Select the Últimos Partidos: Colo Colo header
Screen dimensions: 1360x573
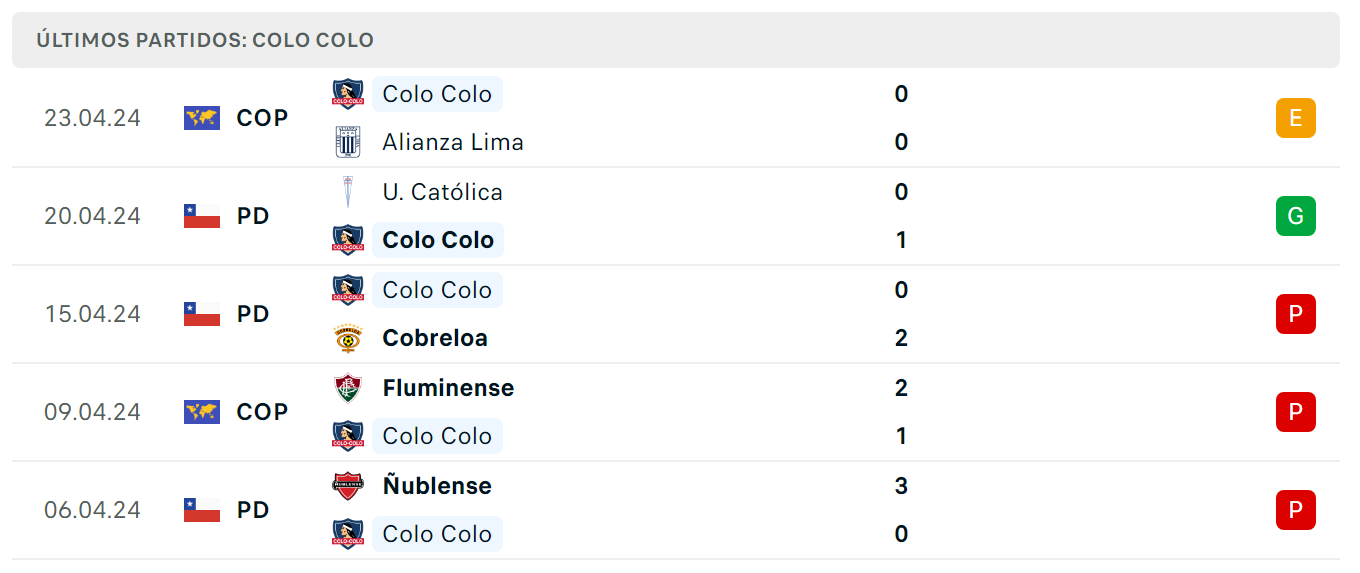(676, 40)
